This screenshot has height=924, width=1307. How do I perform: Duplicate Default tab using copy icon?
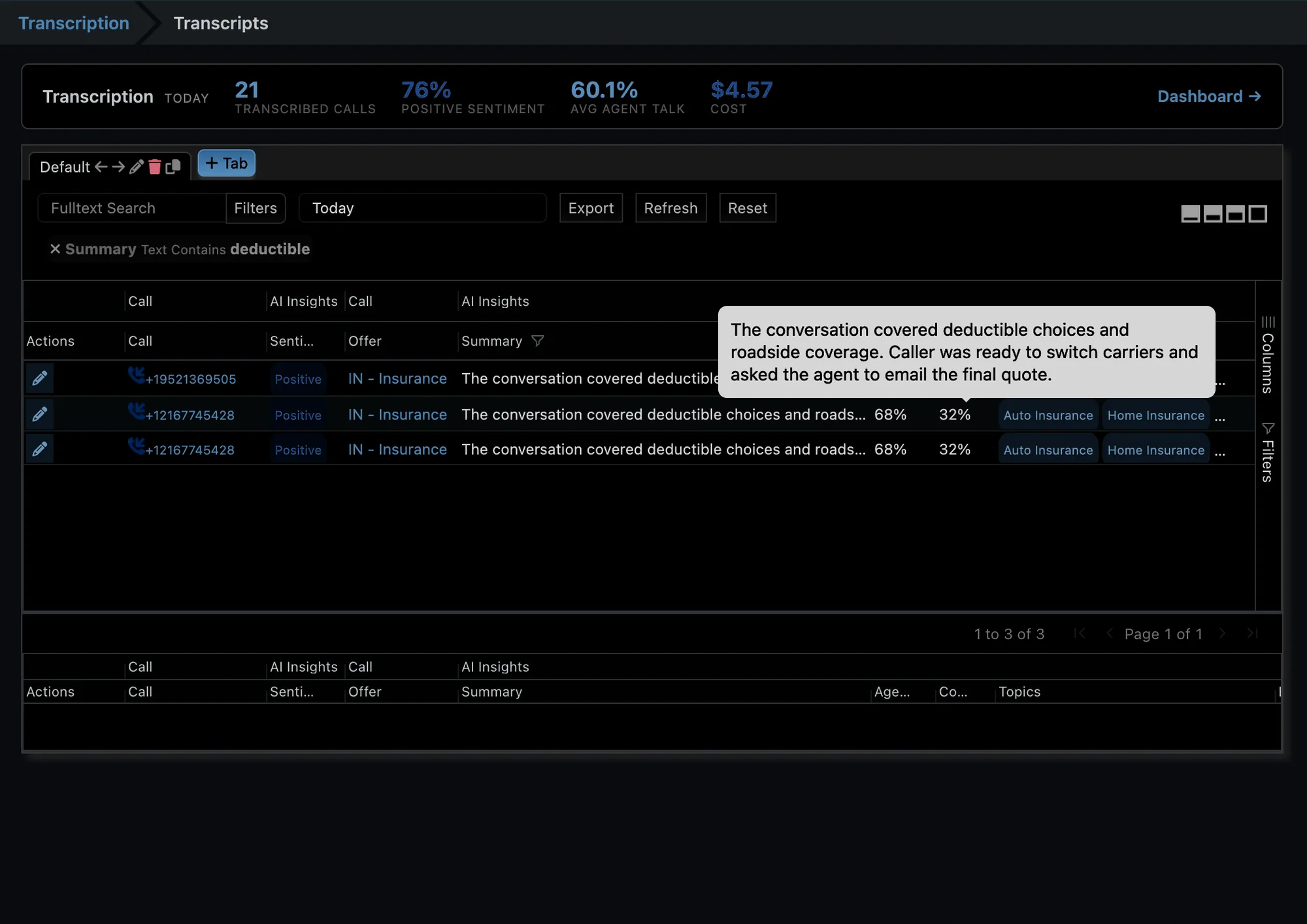(173, 167)
